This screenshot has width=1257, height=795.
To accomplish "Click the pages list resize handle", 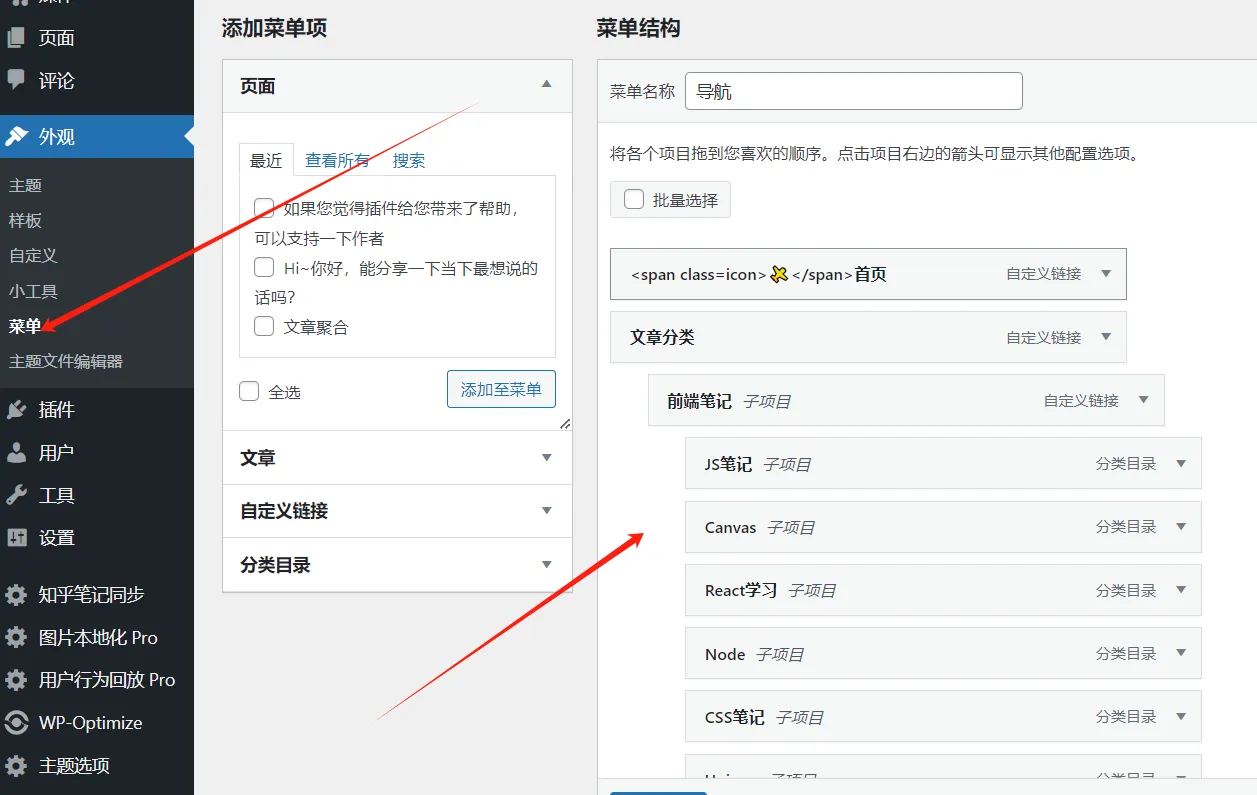I will 565,423.
